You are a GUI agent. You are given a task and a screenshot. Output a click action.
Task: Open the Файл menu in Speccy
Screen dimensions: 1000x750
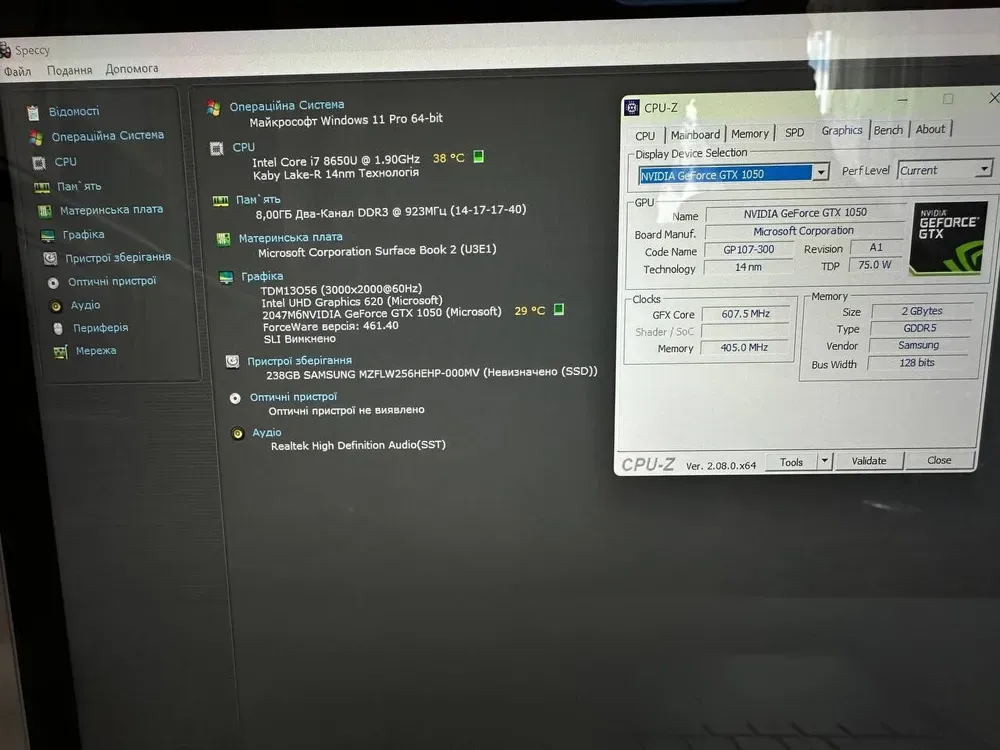[17, 71]
